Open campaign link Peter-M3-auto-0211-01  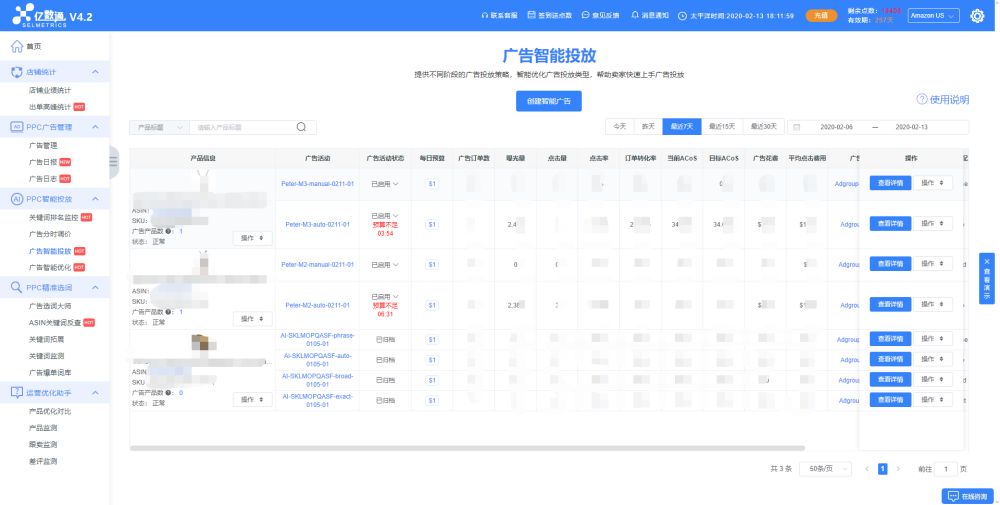(x=318, y=224)
